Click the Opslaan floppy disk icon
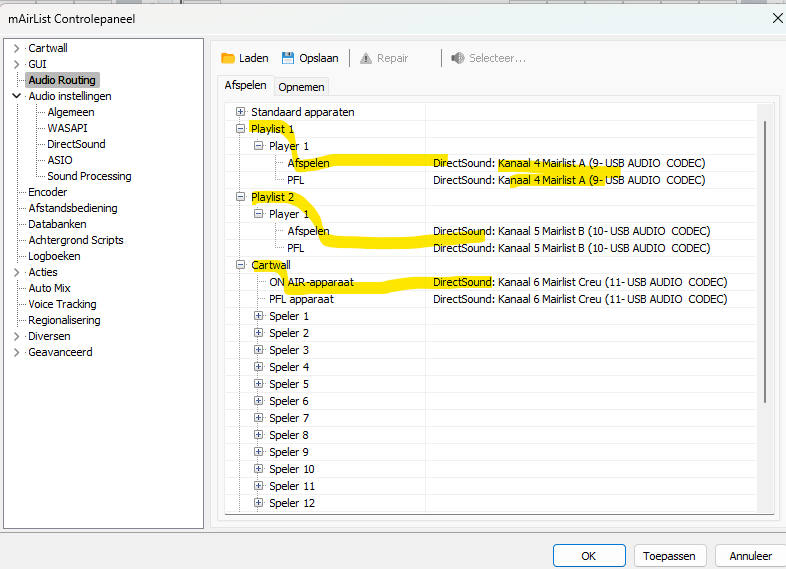Viewport: 786px width, 569px height. click(288, 58)
